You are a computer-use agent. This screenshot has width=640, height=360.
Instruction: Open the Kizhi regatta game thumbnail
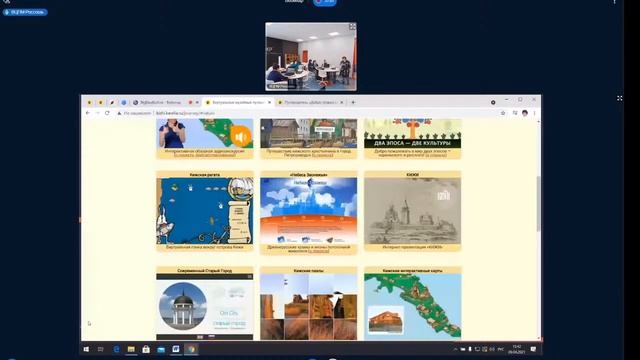click(x=204, y=211)
